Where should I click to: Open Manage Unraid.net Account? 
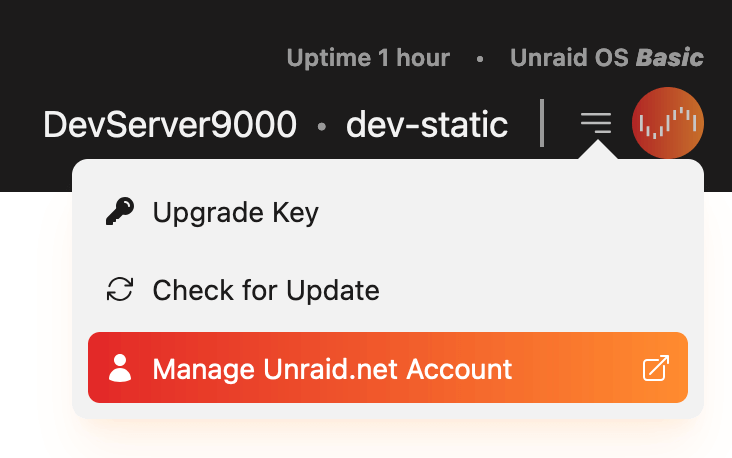point(332,368)
